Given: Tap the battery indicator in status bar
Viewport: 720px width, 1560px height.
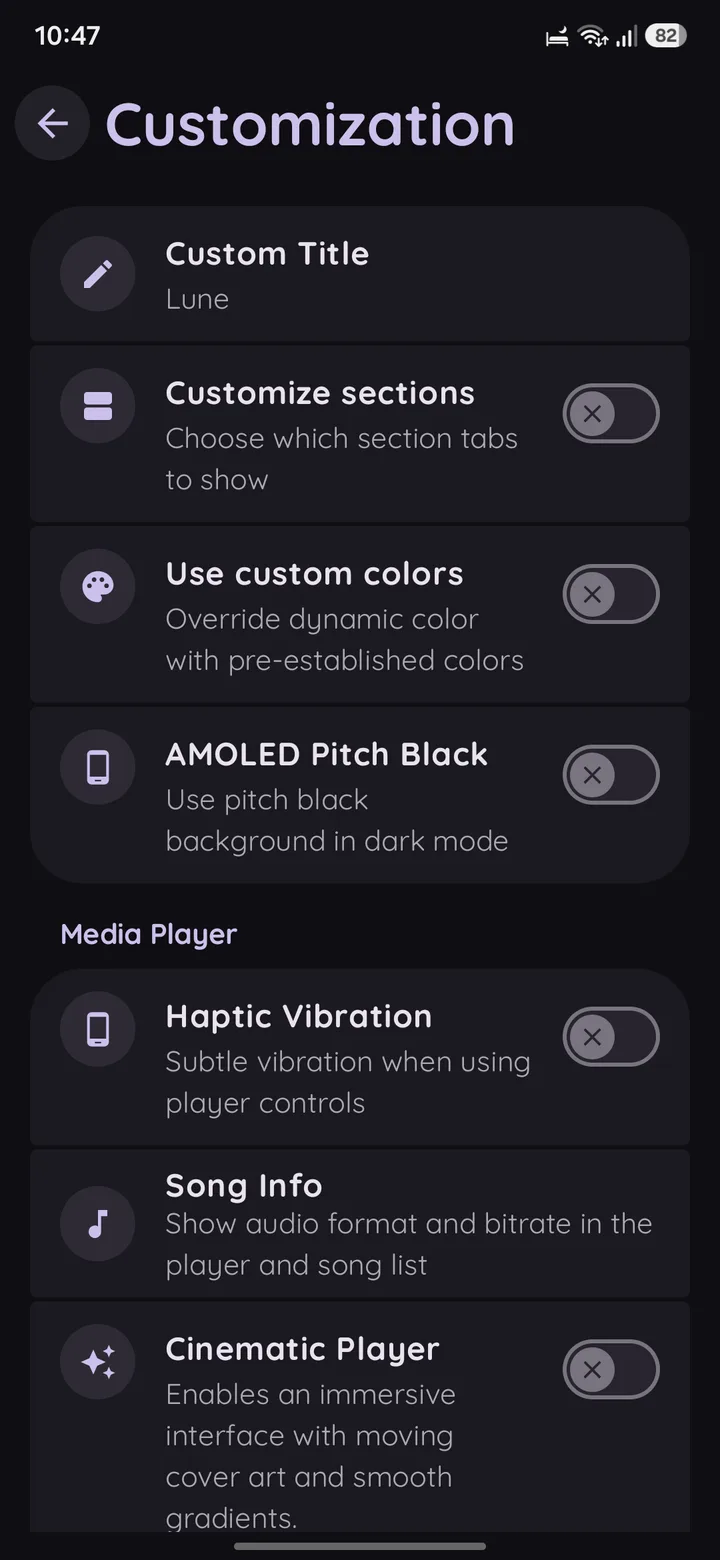Looking at the screenshot, I should tap(666, 36).
